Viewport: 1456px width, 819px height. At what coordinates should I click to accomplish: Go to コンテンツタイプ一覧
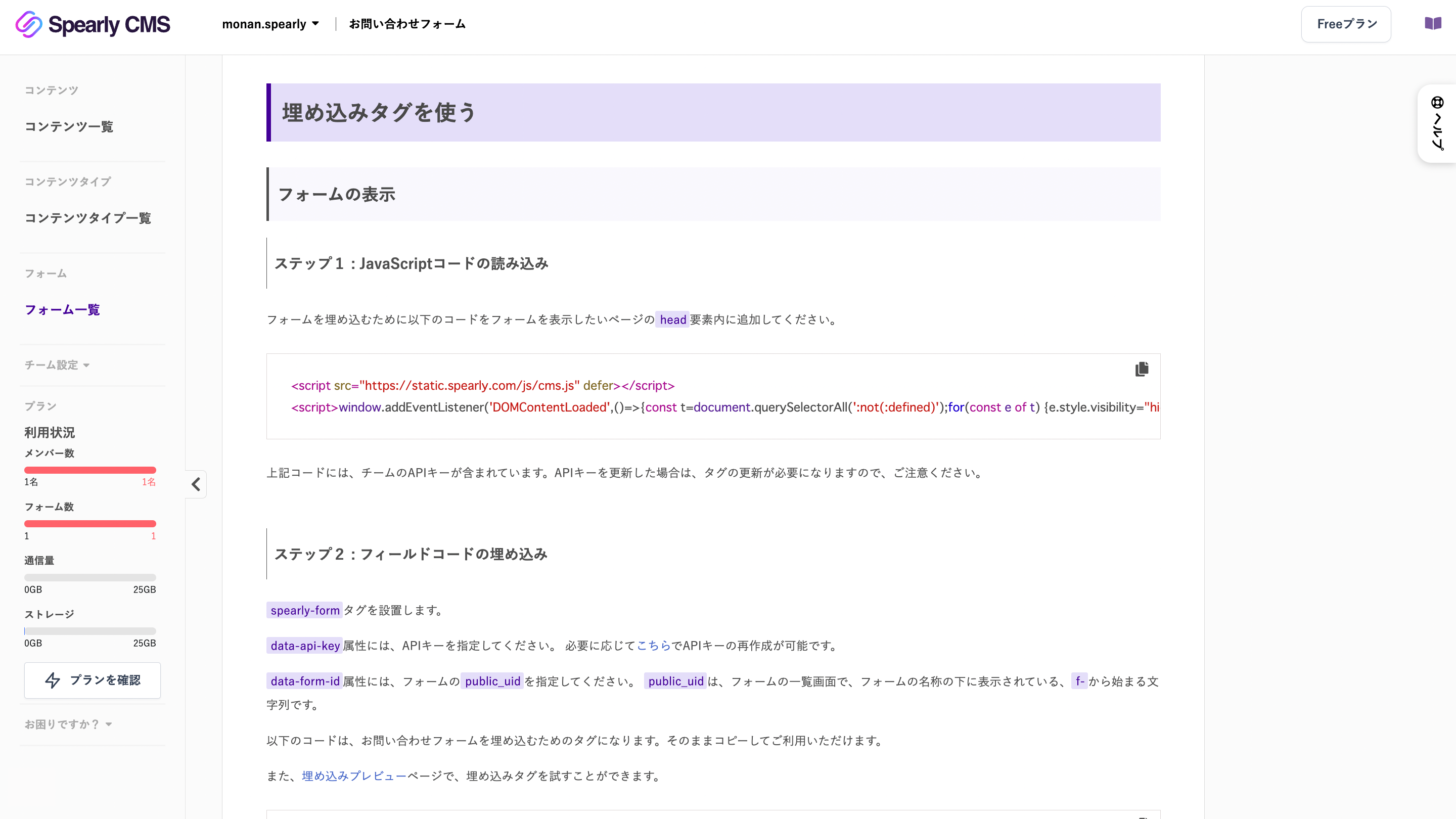pyautogui.click(x=87, y=218)
